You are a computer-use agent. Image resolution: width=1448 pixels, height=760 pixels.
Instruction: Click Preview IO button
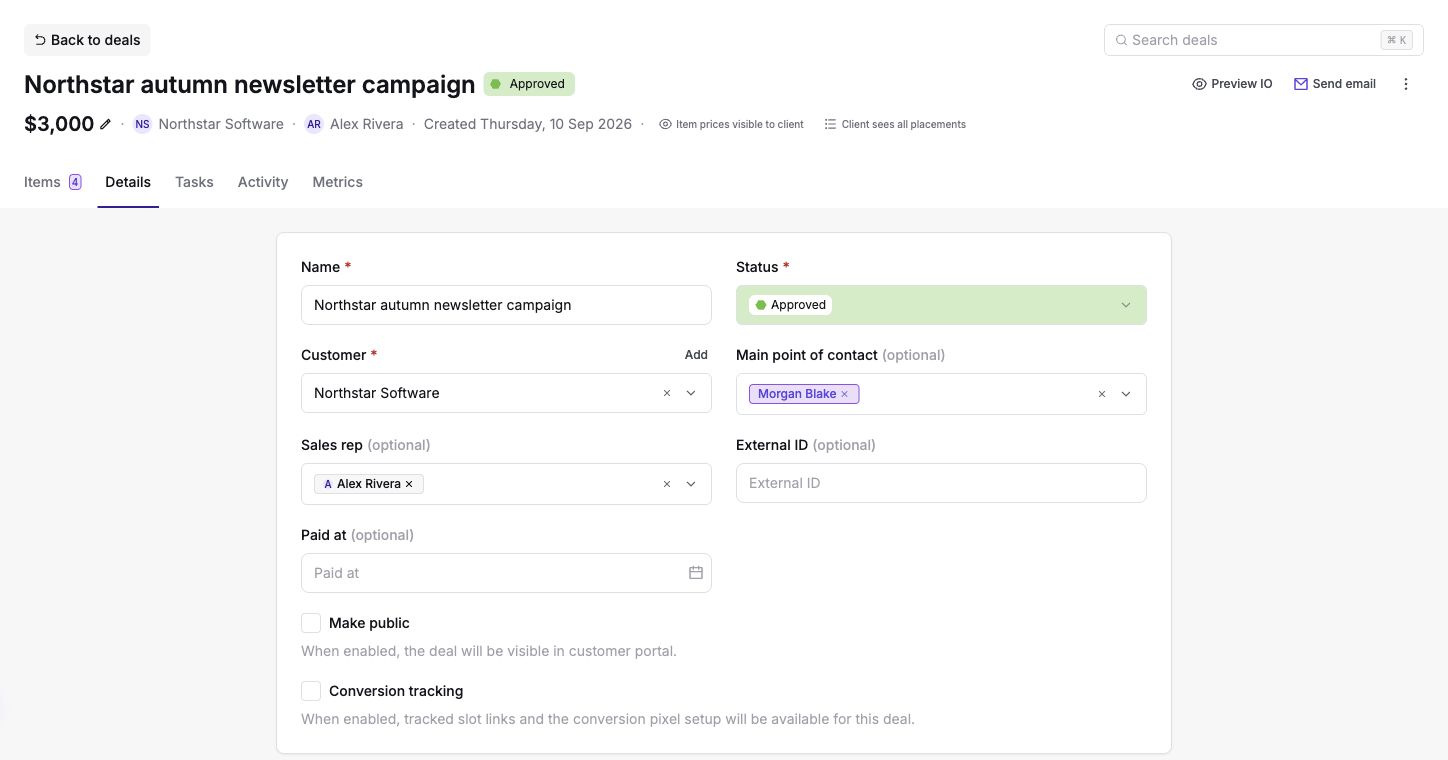click(1232, 84)
